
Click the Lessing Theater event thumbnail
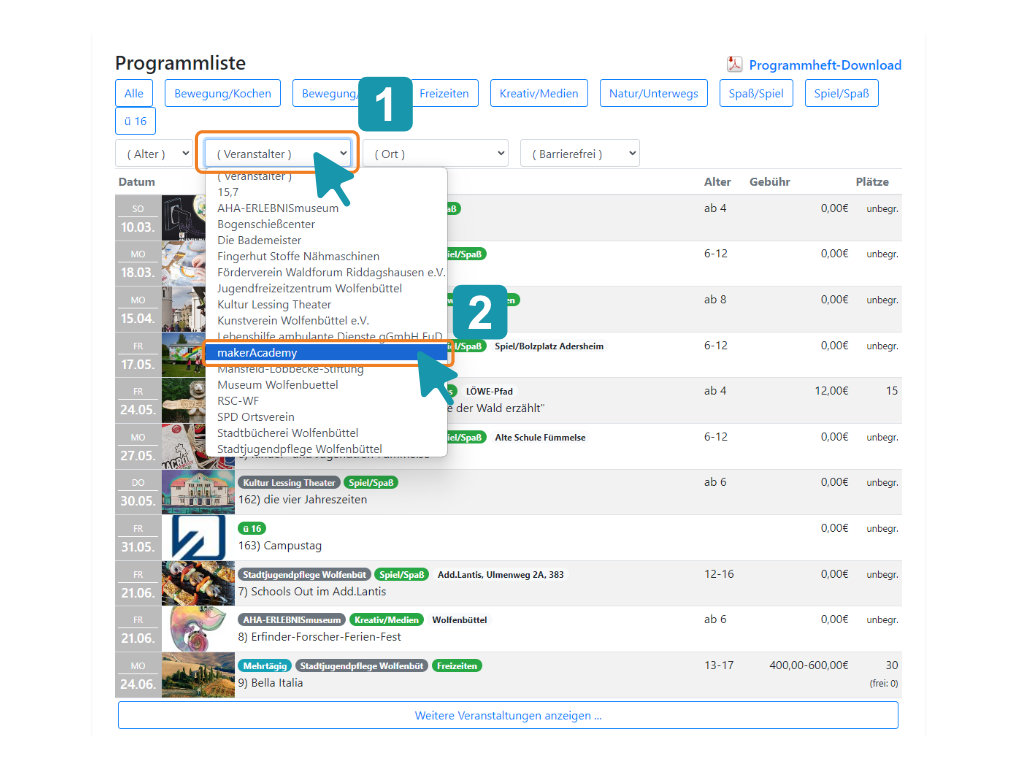[198, 492]
